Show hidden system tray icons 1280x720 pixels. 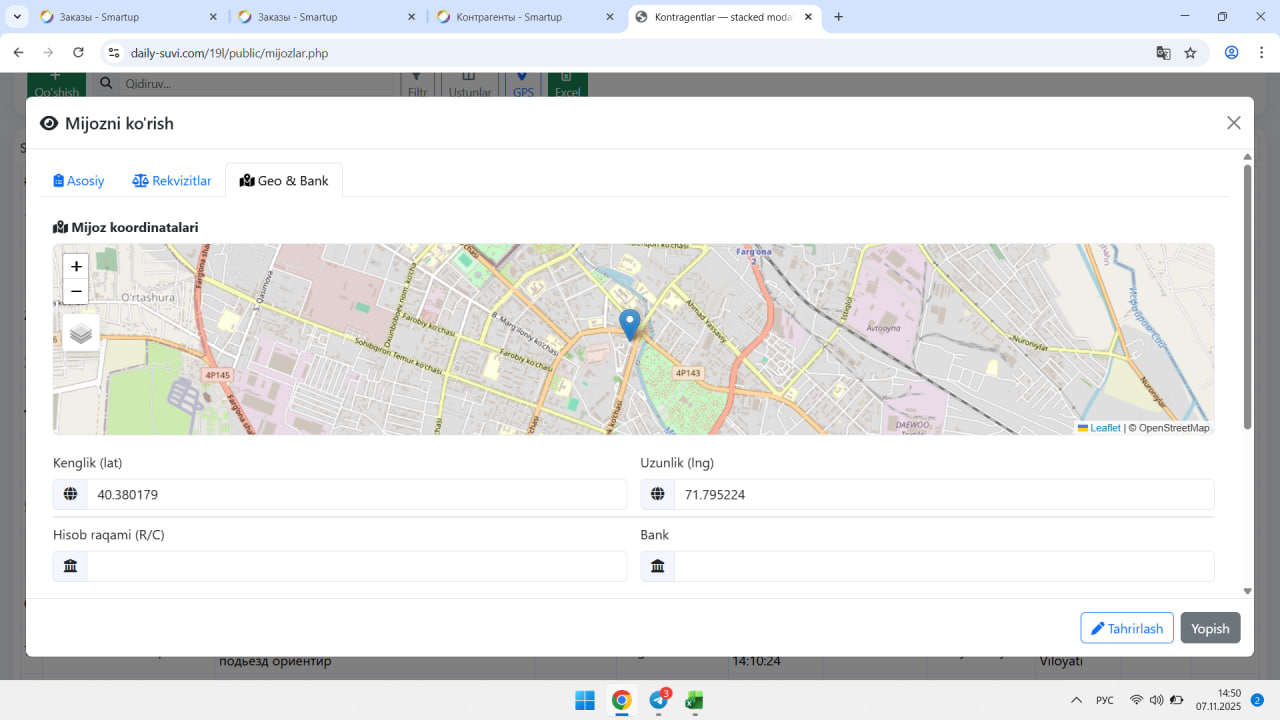tap(1076, 700)
